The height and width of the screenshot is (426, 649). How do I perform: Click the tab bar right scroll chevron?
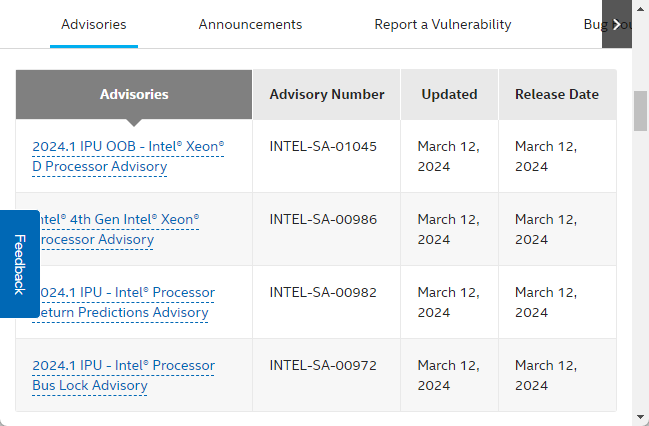(x=617, y=24)
